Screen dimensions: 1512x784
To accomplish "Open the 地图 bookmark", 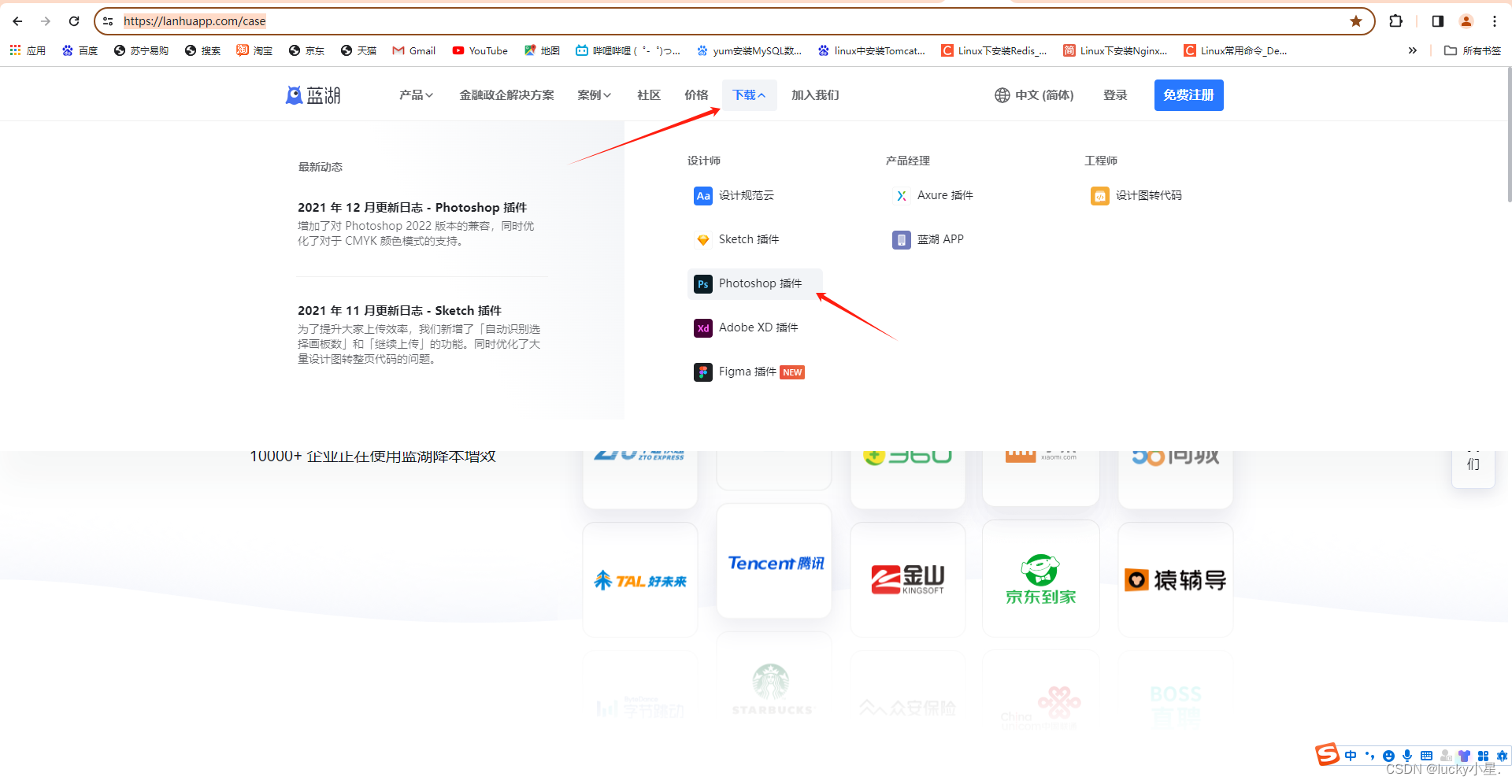I will pos(542,50).
